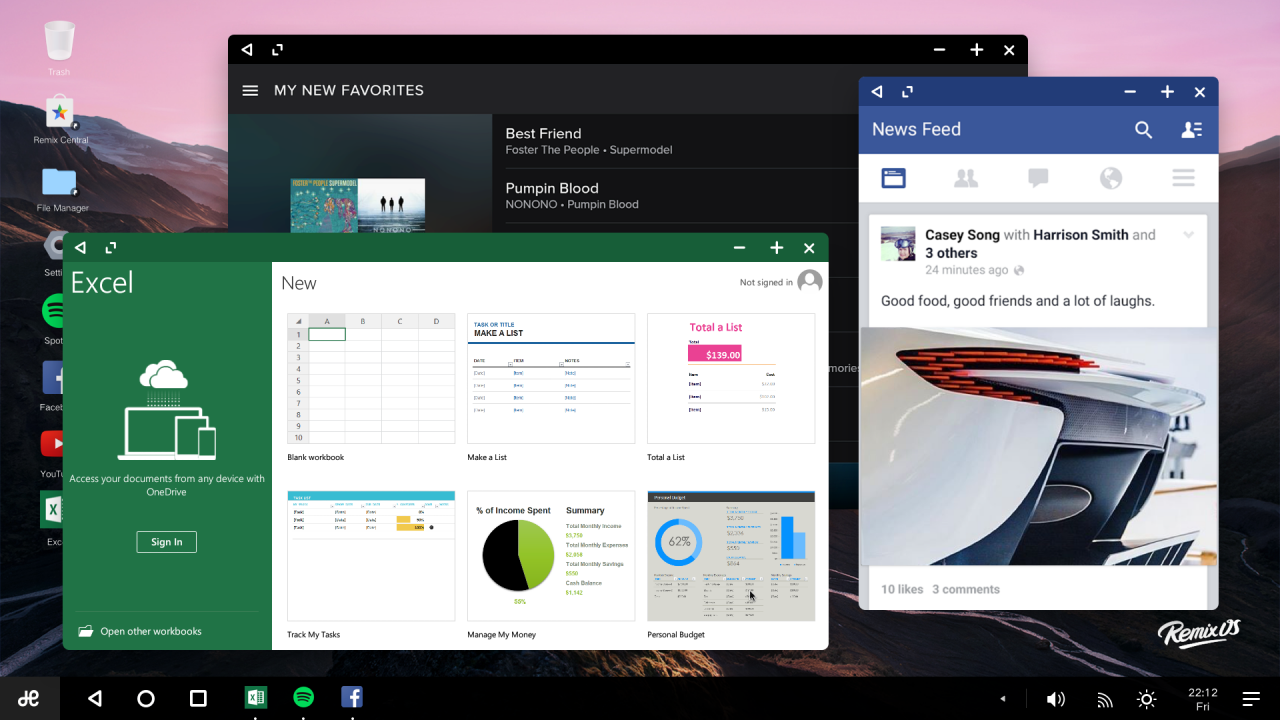The width and height of the screenshot is (1280, 720).
Task: Click the Excel icon in the taskbar
Action: [255, 697]
